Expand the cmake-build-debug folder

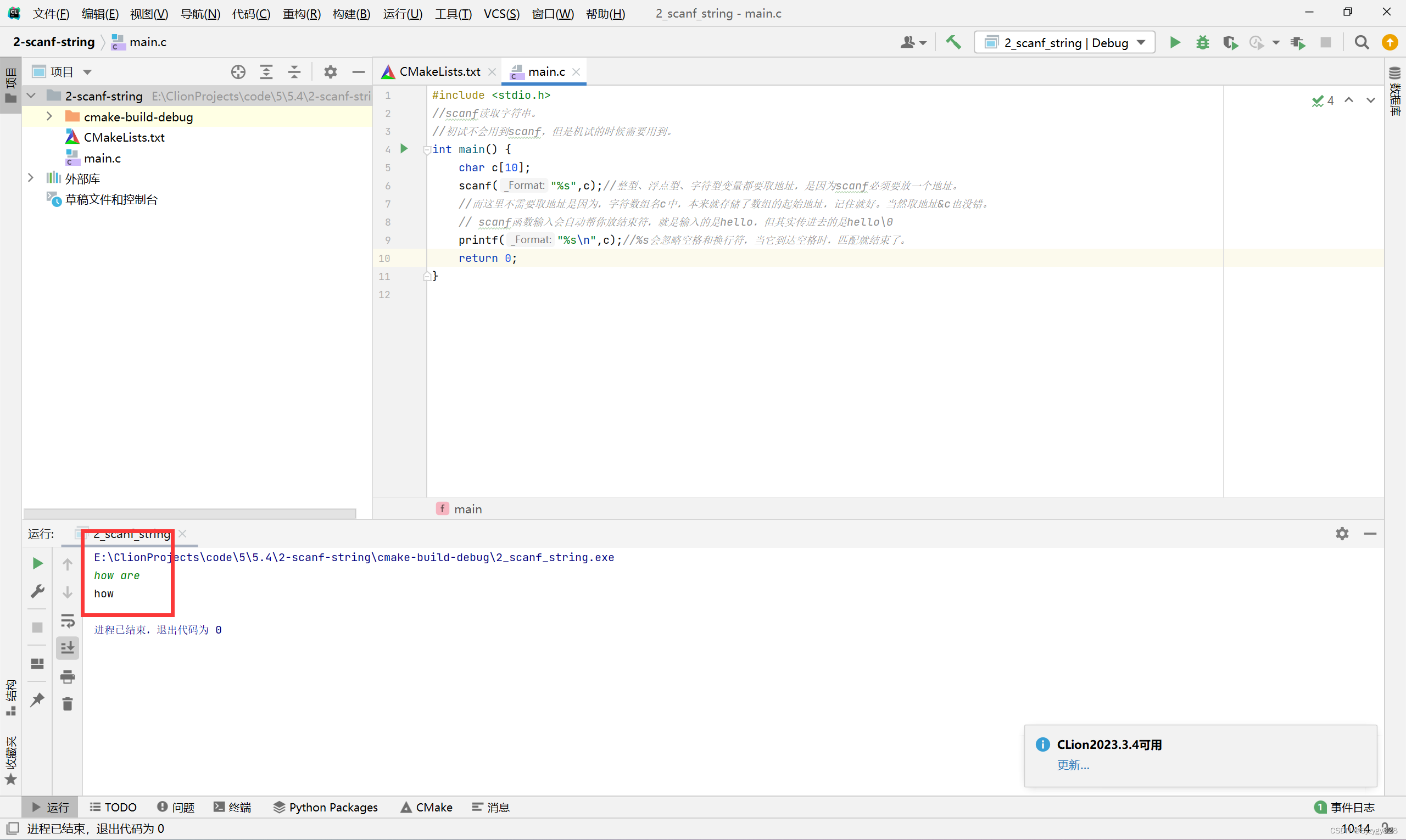[49, 116]
